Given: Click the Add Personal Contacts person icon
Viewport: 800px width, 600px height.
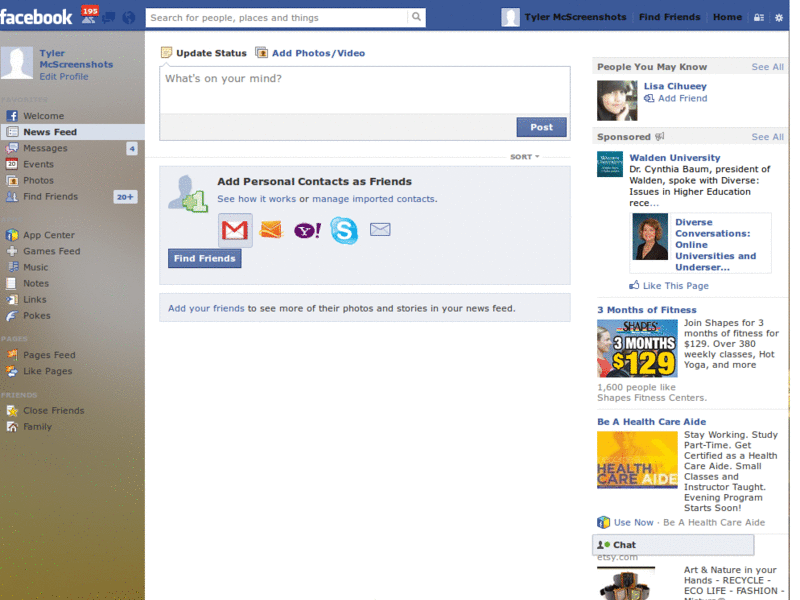Looking at the screenshot, I should 188,194.
